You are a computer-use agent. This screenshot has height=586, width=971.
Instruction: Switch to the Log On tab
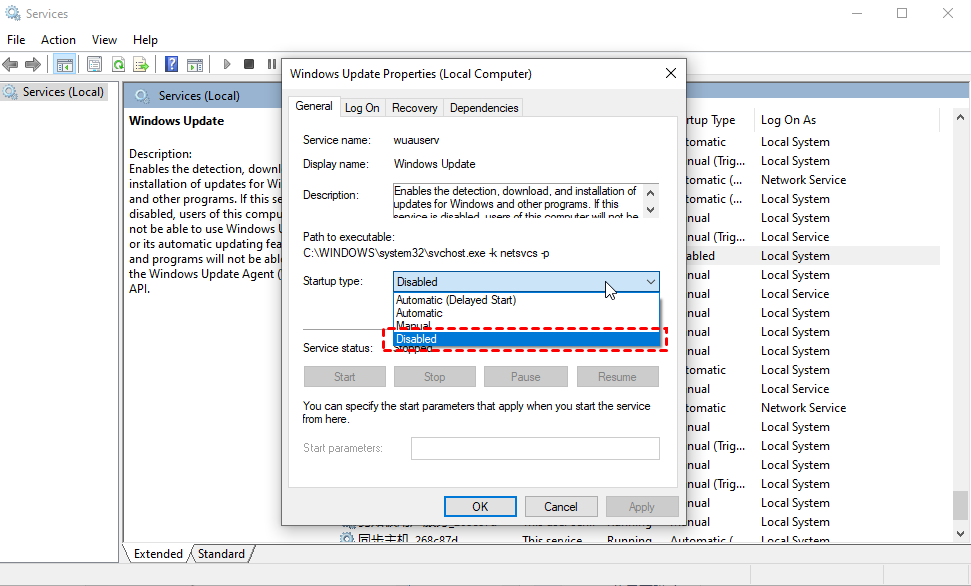(x=362, y=108)
